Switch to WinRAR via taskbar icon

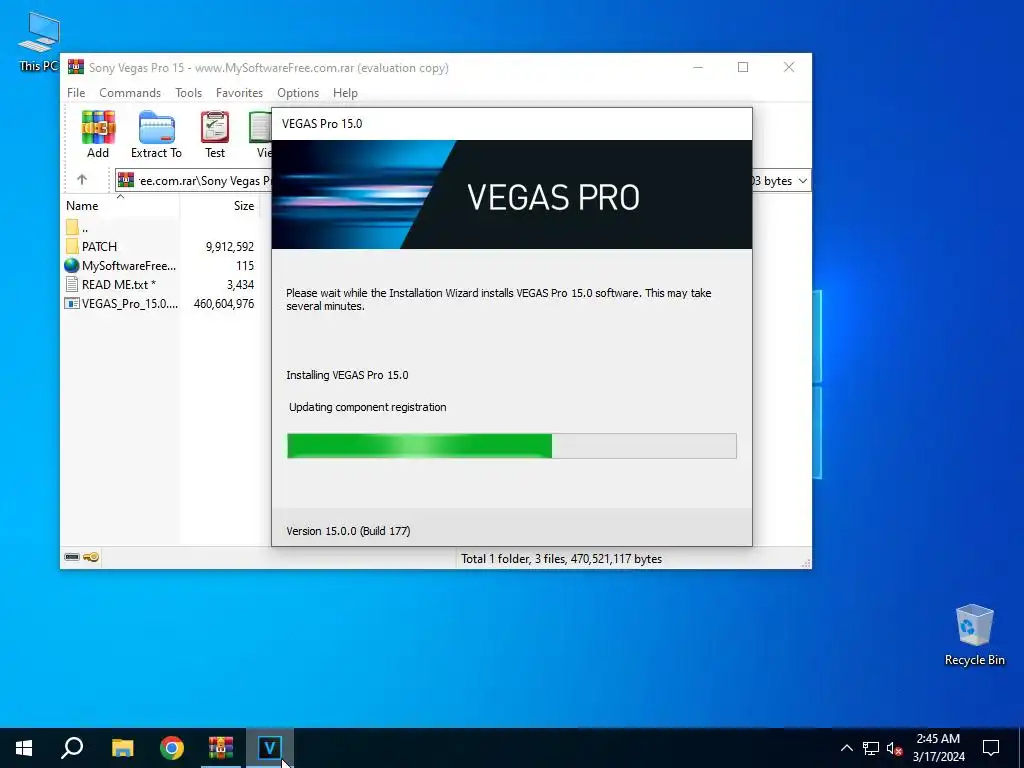221,748
